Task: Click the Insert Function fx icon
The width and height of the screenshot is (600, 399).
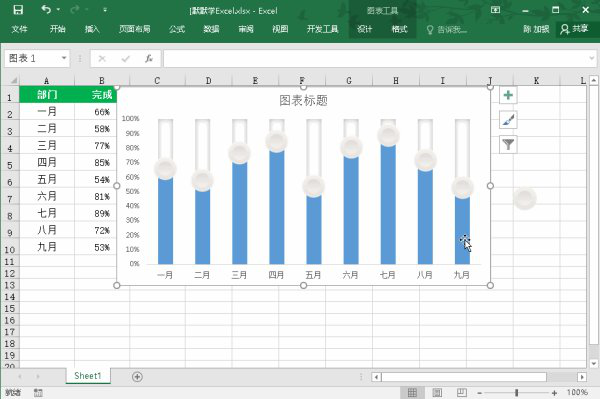Action: (149, 59)
